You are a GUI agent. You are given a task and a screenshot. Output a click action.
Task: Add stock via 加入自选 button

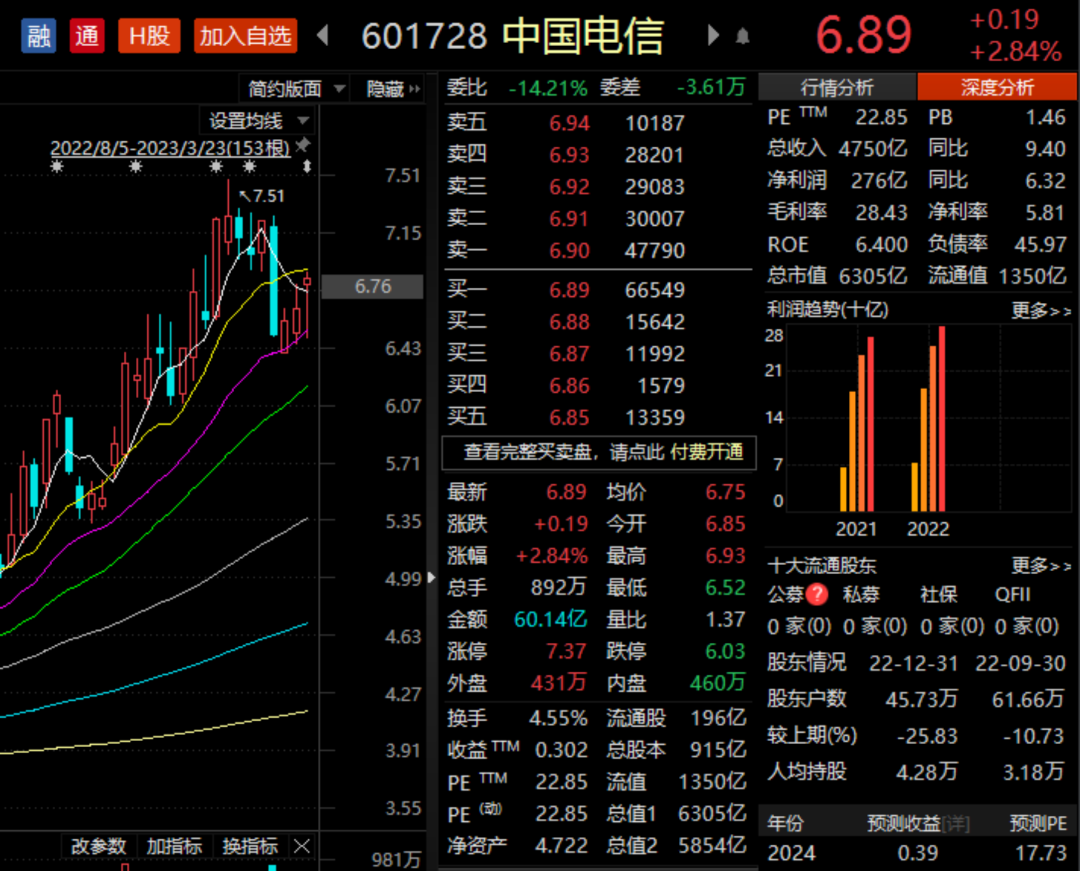click(x=245, y=35)
